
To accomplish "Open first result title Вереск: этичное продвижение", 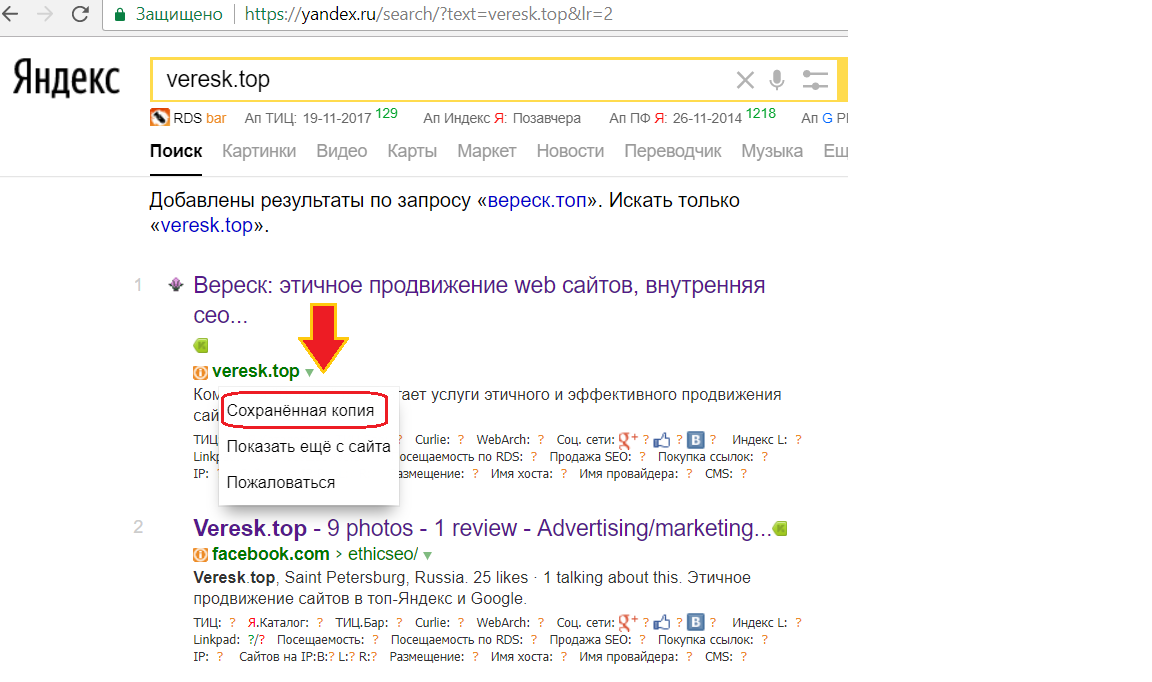I will pos(479,300).
